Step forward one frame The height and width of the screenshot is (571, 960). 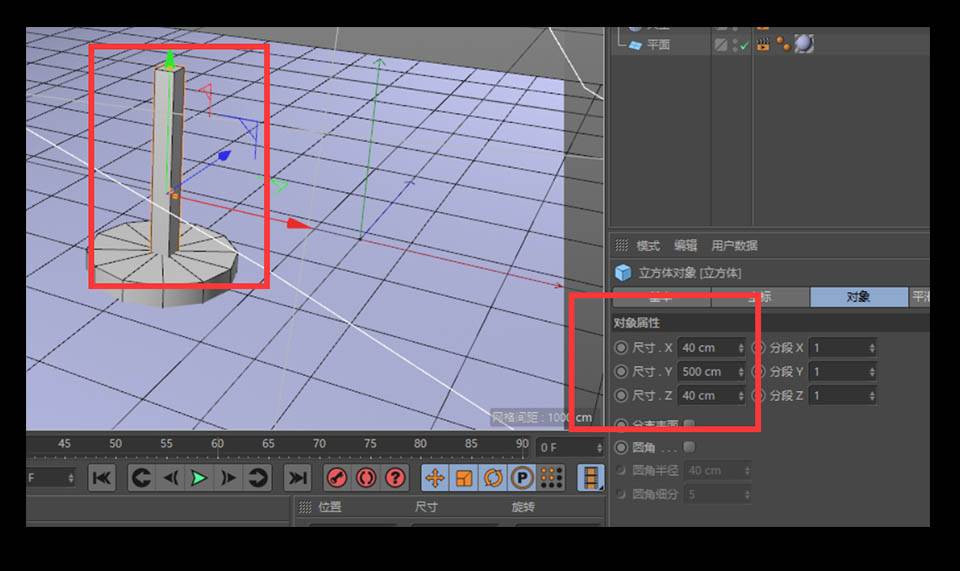pyautogui.click(x=228, y=478)
